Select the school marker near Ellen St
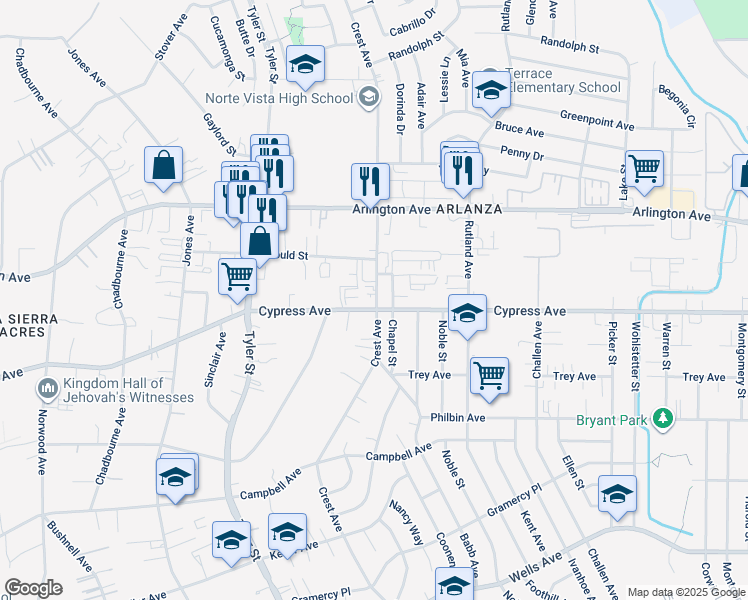The height and width of the screenshot is (600, 748). coord(617,494)
